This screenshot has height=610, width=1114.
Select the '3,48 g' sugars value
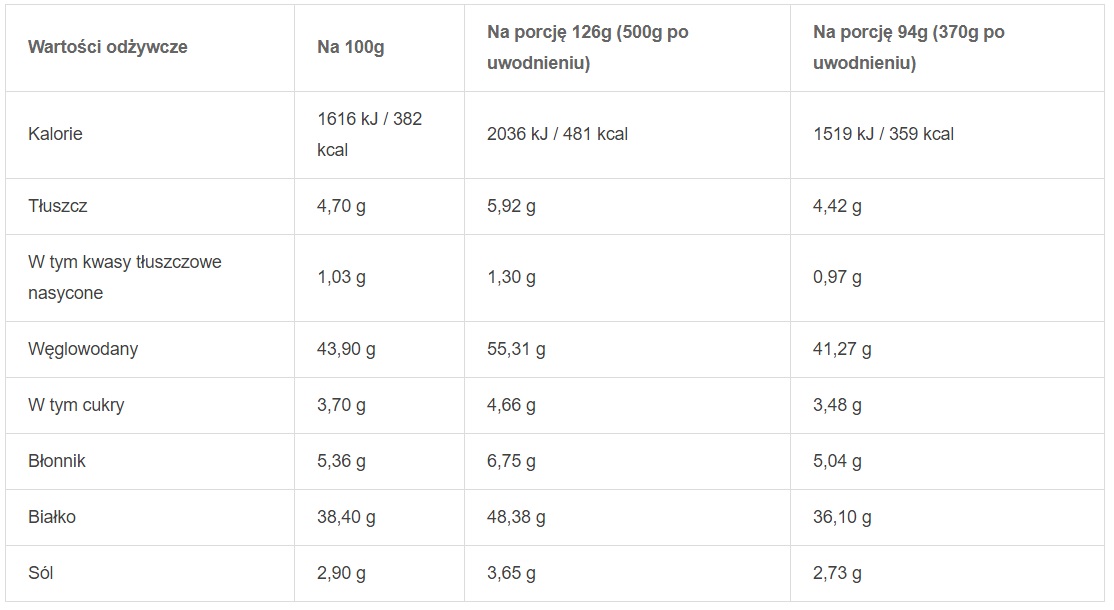837,405
